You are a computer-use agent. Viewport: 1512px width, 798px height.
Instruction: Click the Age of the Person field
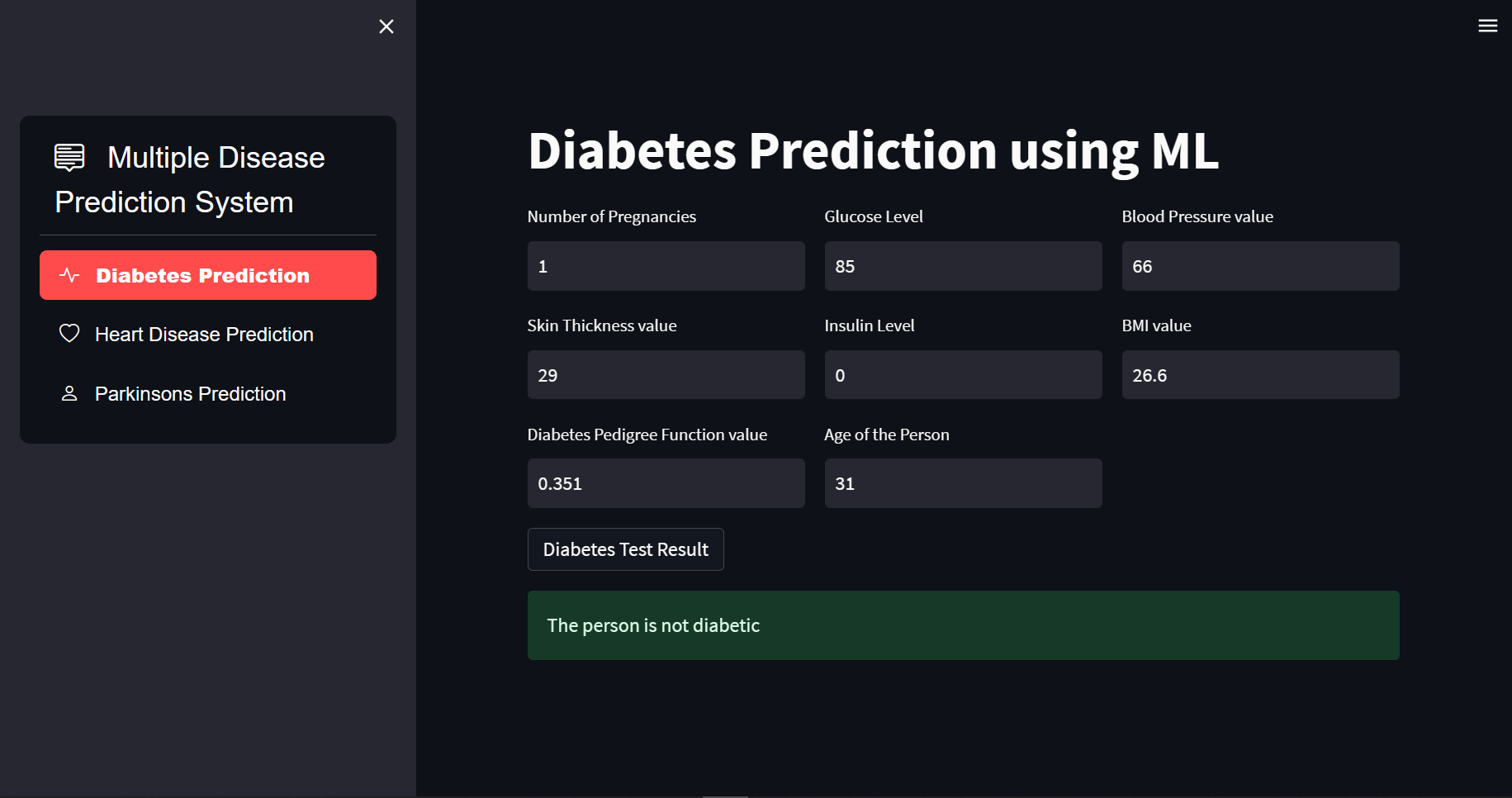pos(963,483)
